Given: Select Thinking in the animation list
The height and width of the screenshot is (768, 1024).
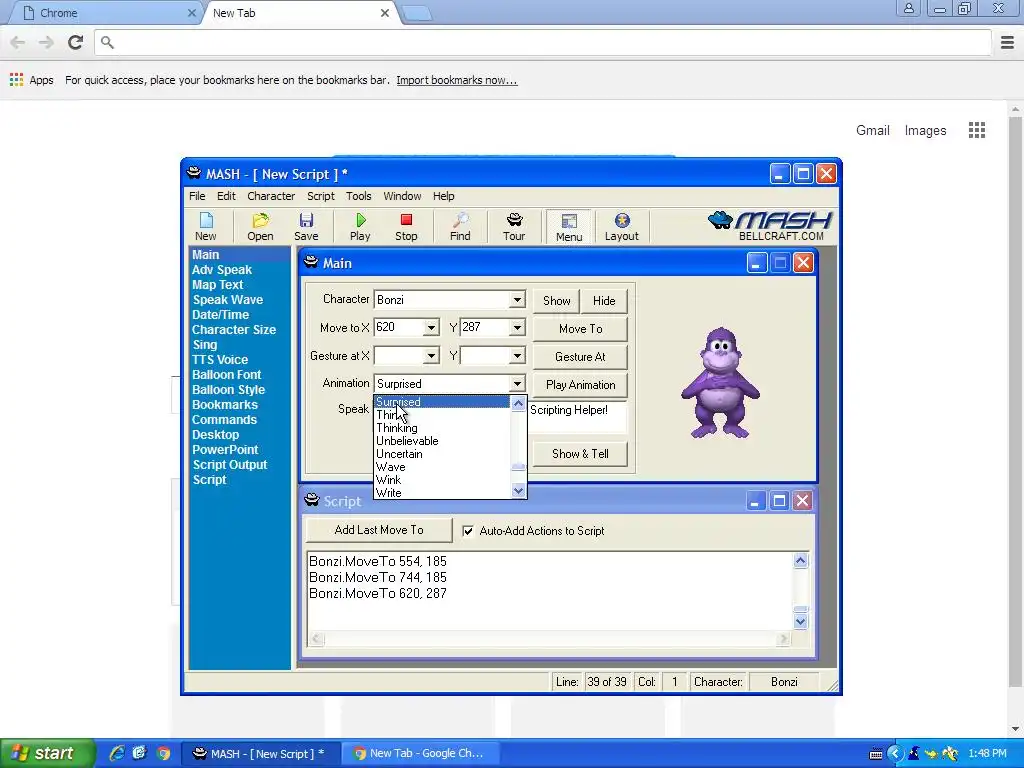Looking at the screenshot, I should pos(397,428).
